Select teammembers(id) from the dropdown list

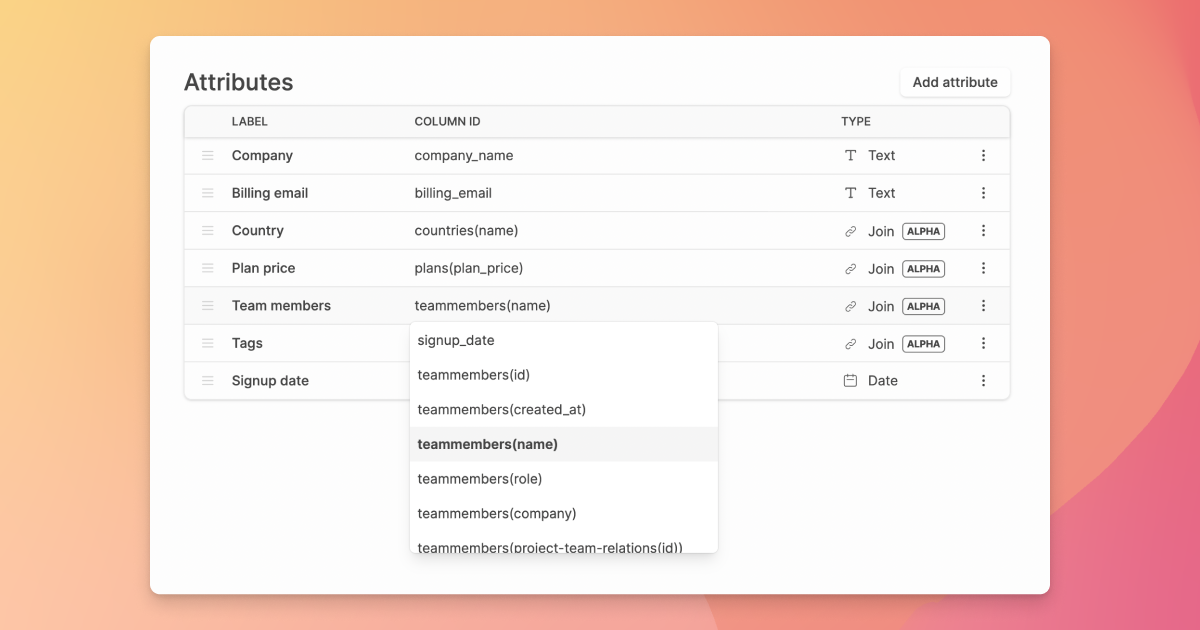[564, 375]
